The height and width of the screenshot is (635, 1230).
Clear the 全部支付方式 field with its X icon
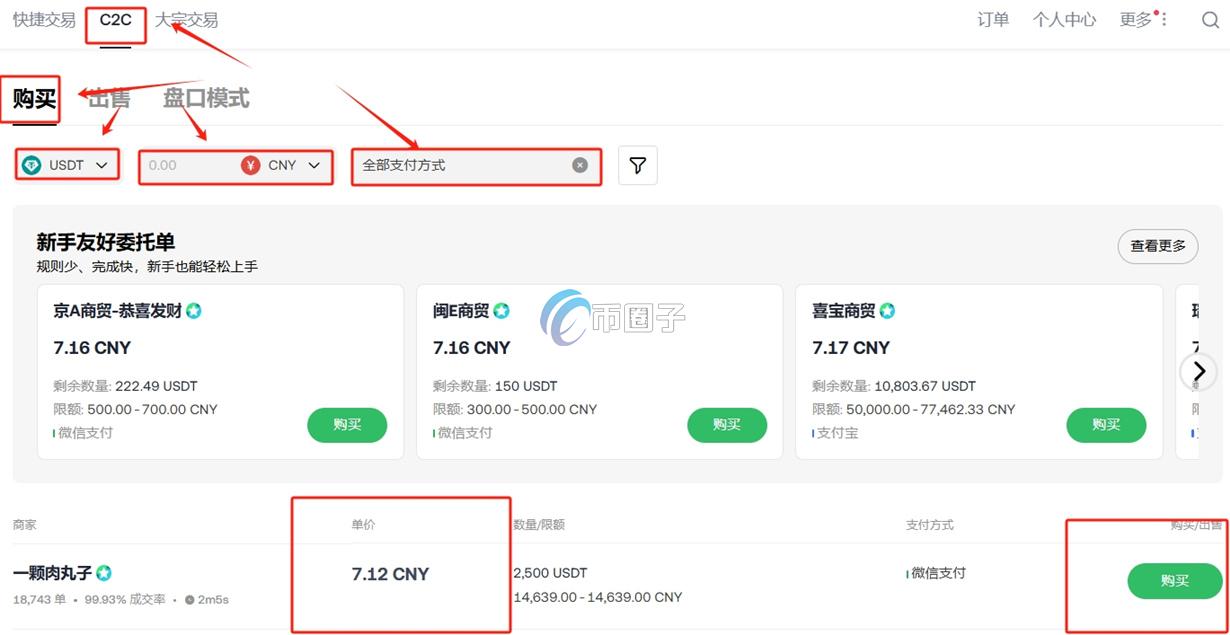click(580, 165)
